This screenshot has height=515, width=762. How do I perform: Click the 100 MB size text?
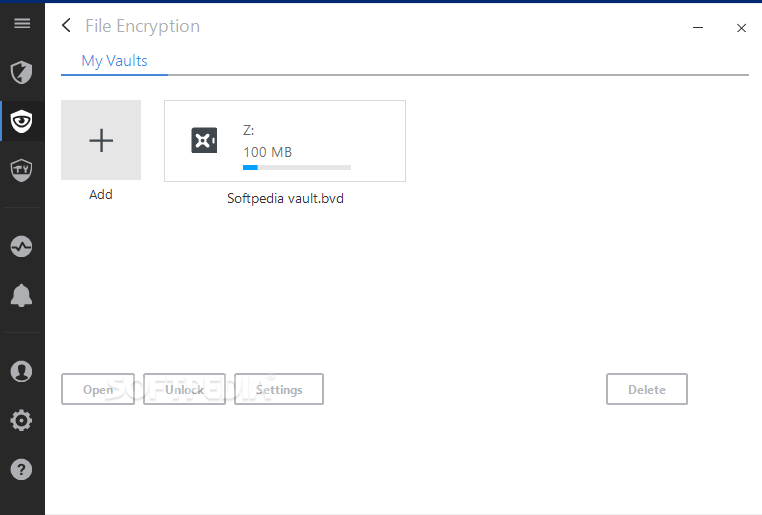coord(268,152)
